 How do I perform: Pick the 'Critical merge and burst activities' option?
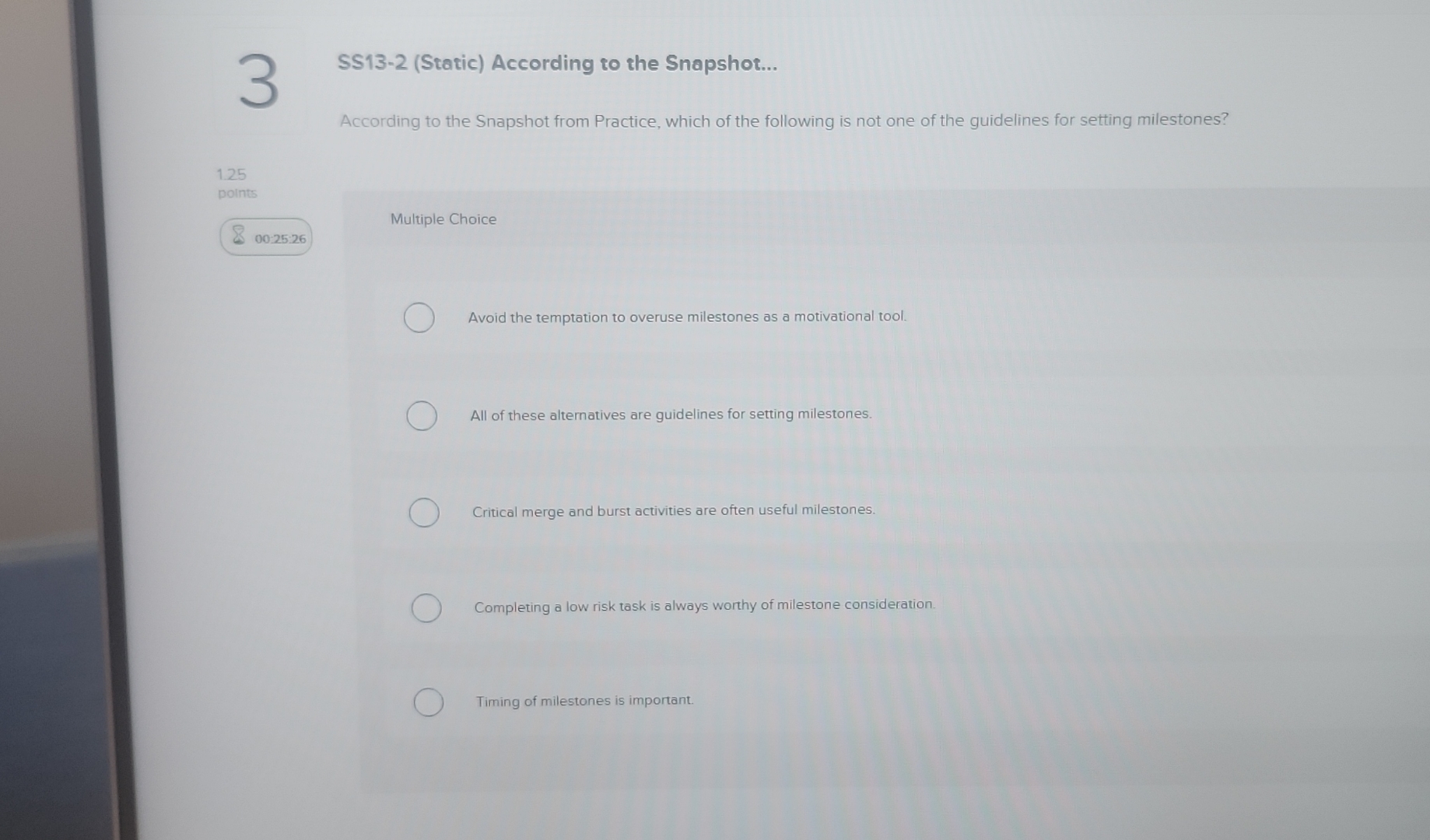(x=424, y=513)
